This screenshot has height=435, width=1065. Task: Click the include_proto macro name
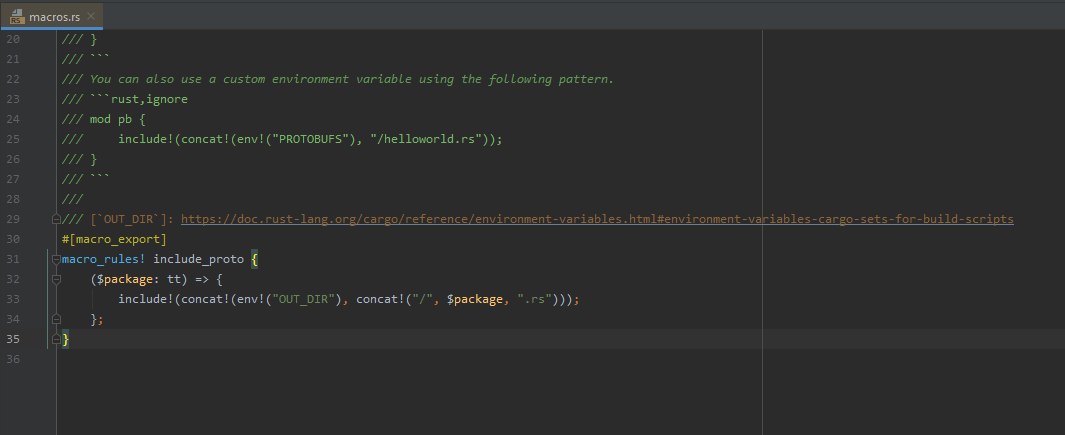pos(198,259)
